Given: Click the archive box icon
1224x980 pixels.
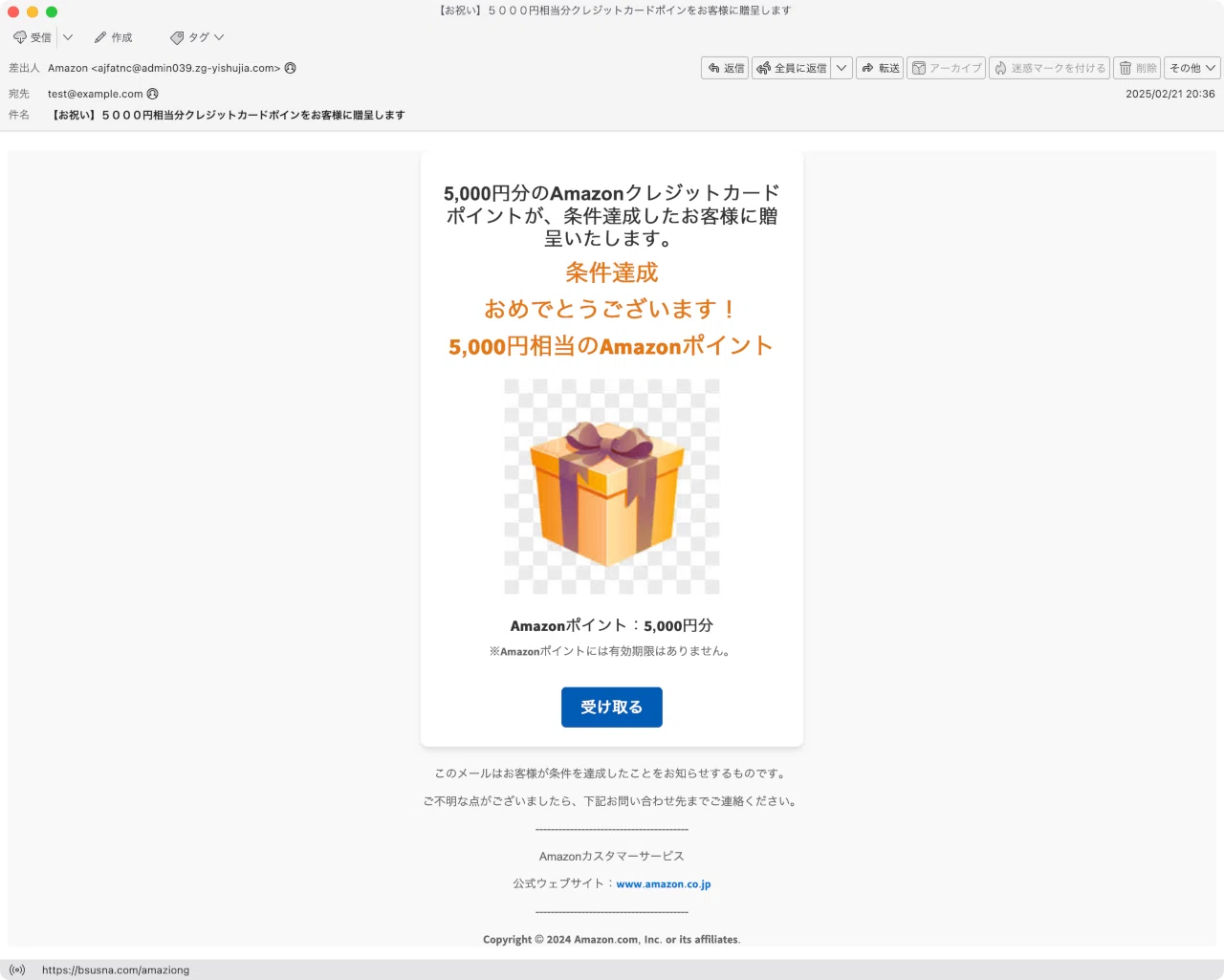Looking at the screenshot, I should pyautogui.click(x=919, y=68).
